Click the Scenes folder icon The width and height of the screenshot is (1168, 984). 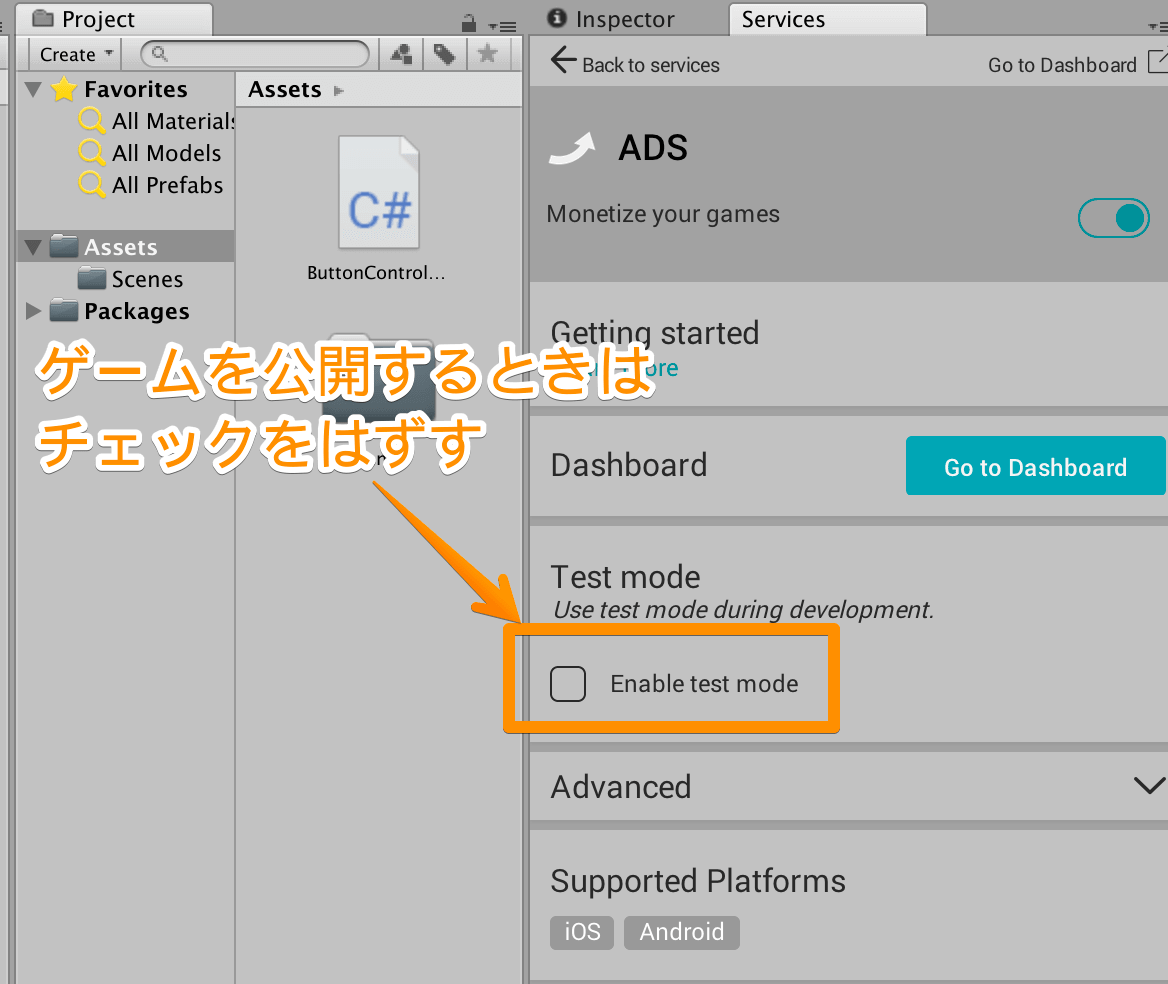pos(92,279)
